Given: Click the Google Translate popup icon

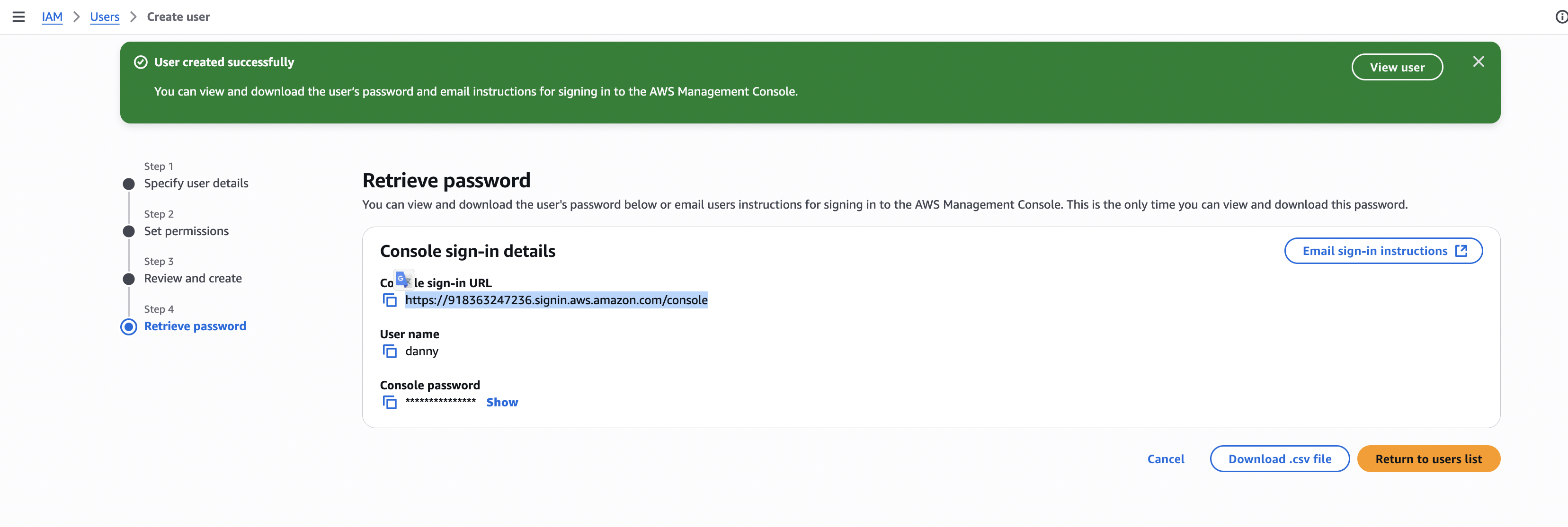Looking at the screenshot, I should coord(403,279).
